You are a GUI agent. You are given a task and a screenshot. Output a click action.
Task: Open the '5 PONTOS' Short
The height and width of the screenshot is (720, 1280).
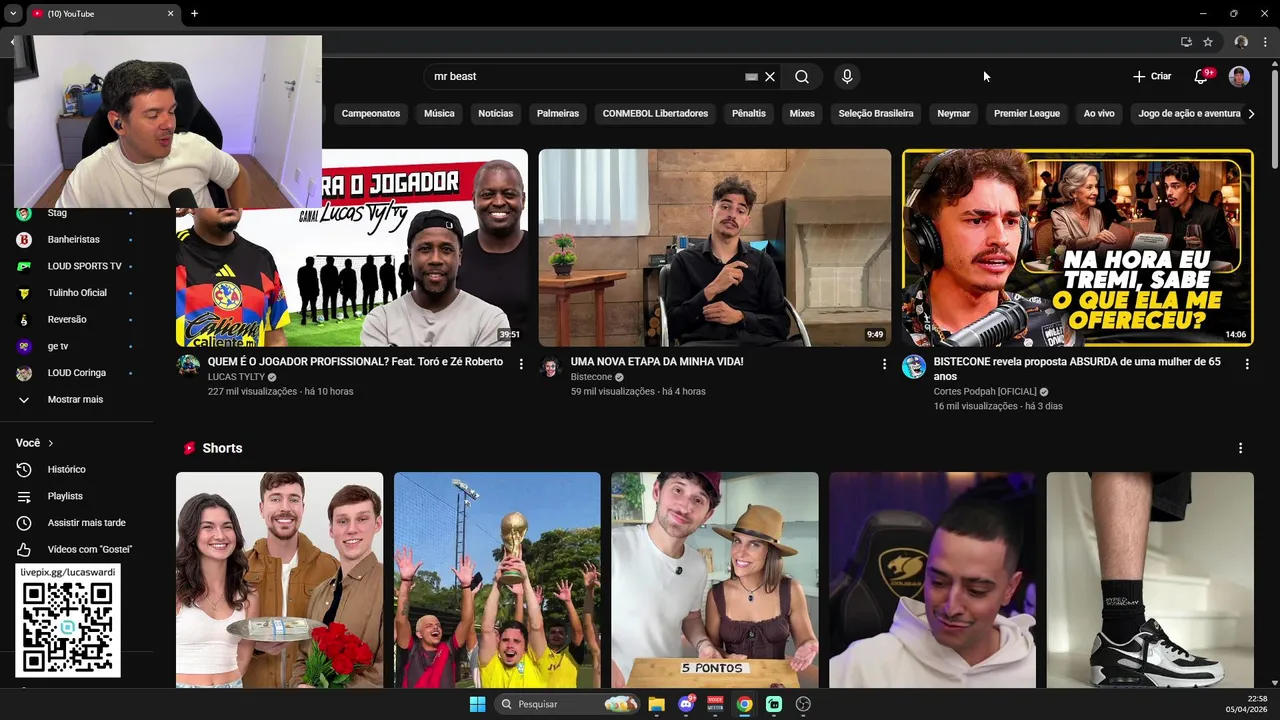coord(715,580)
